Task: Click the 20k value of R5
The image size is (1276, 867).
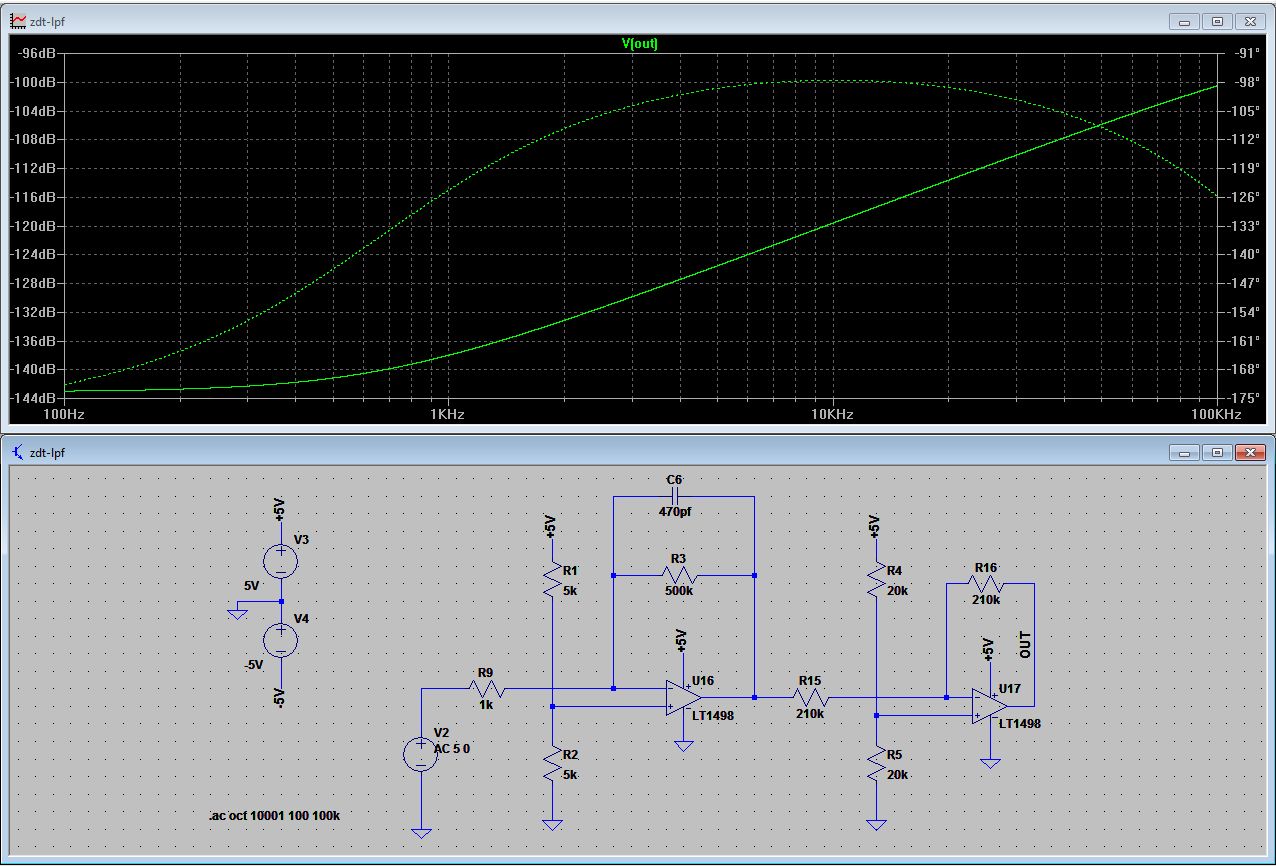Action: (897, 775)
